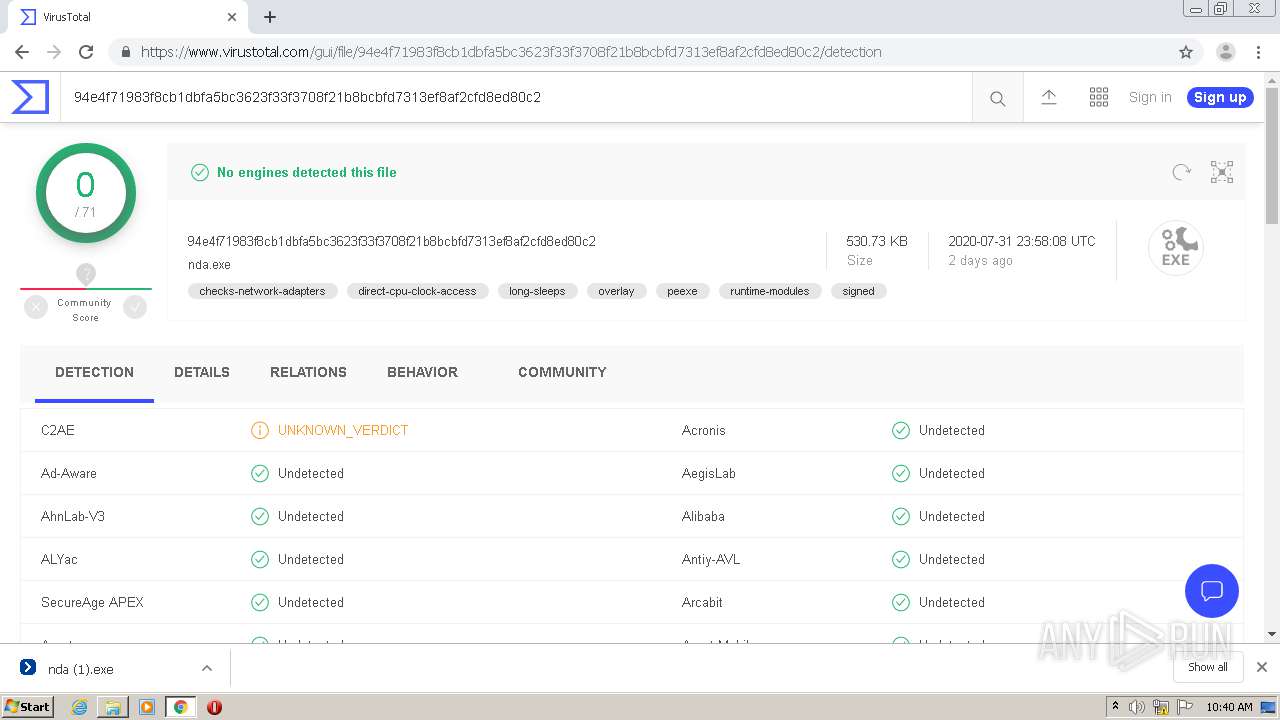1280x720 pixels.
Task: Click the red taskbar security icon
Action: tap(214, 707)
